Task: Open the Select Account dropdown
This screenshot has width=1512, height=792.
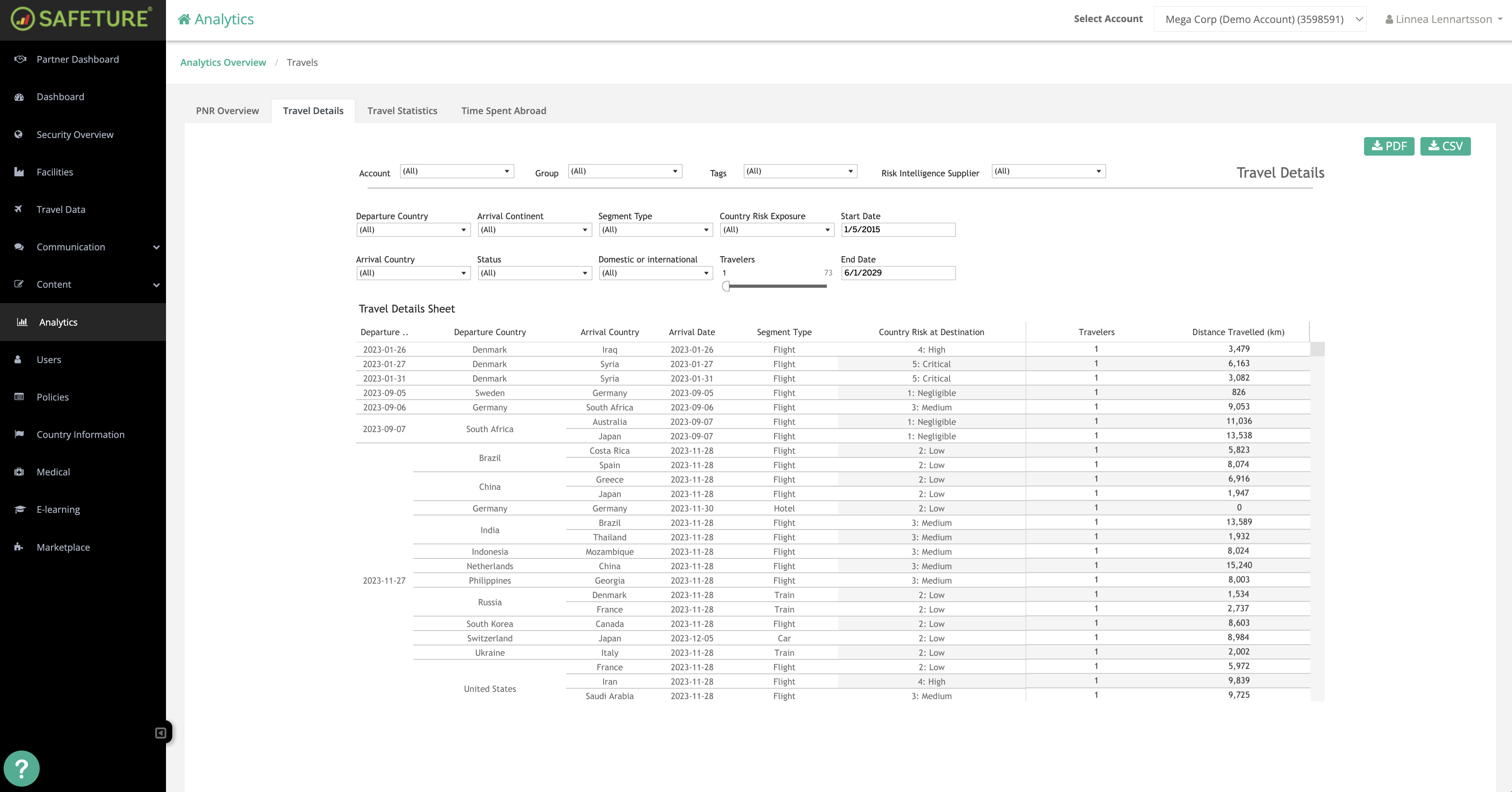Action: pos(1259,19)
